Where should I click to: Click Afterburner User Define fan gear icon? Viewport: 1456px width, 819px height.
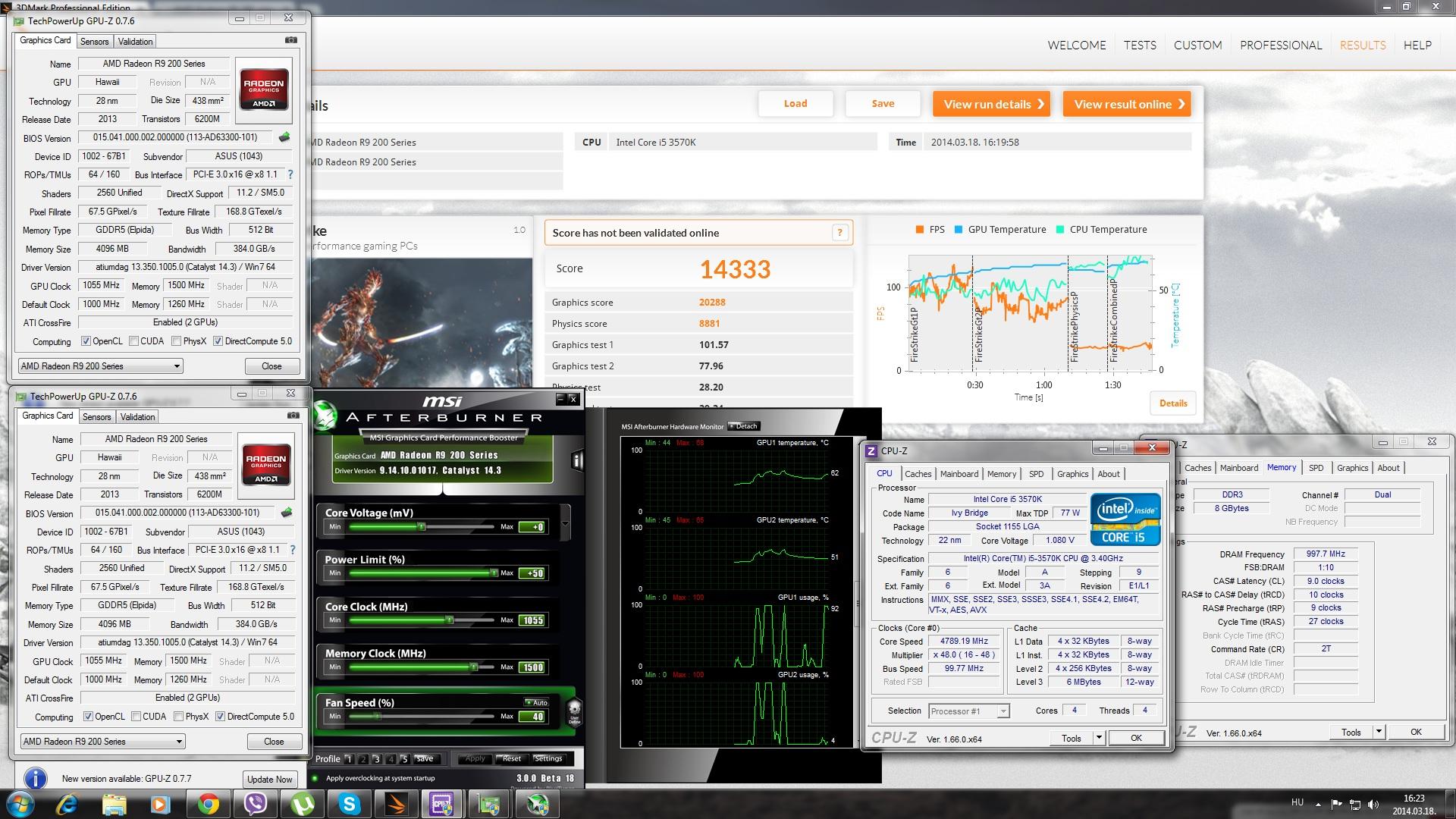[575, 711]
